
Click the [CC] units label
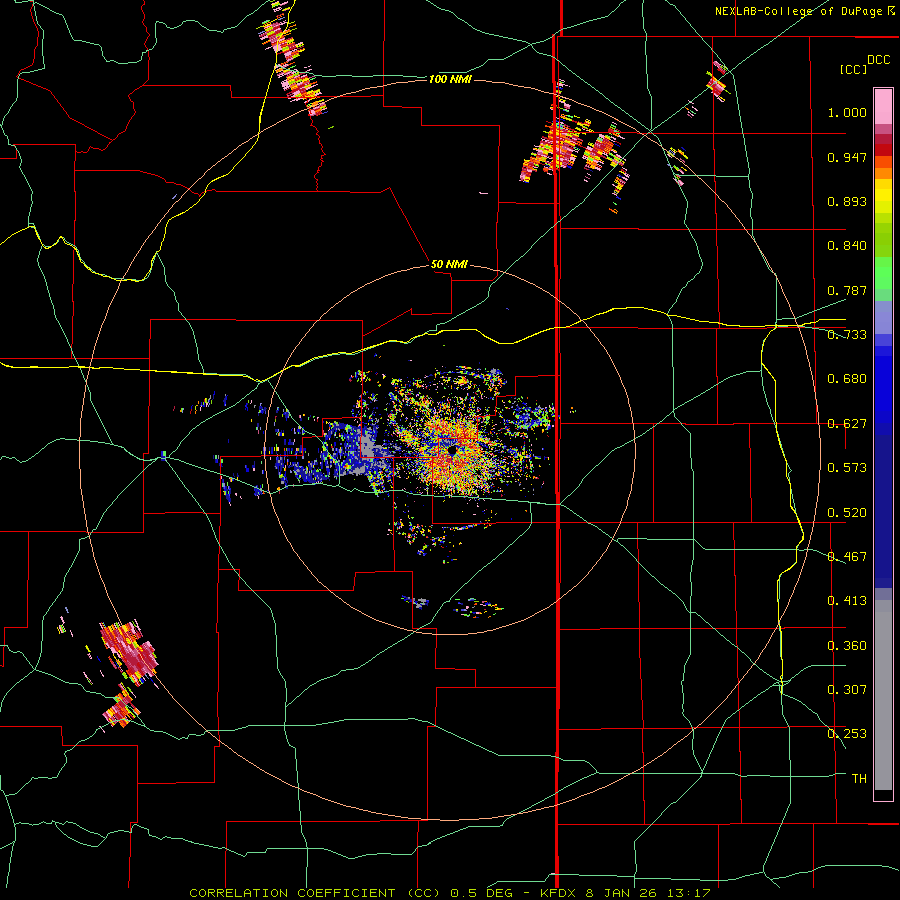pyautogui.click(x=853, y=69)
